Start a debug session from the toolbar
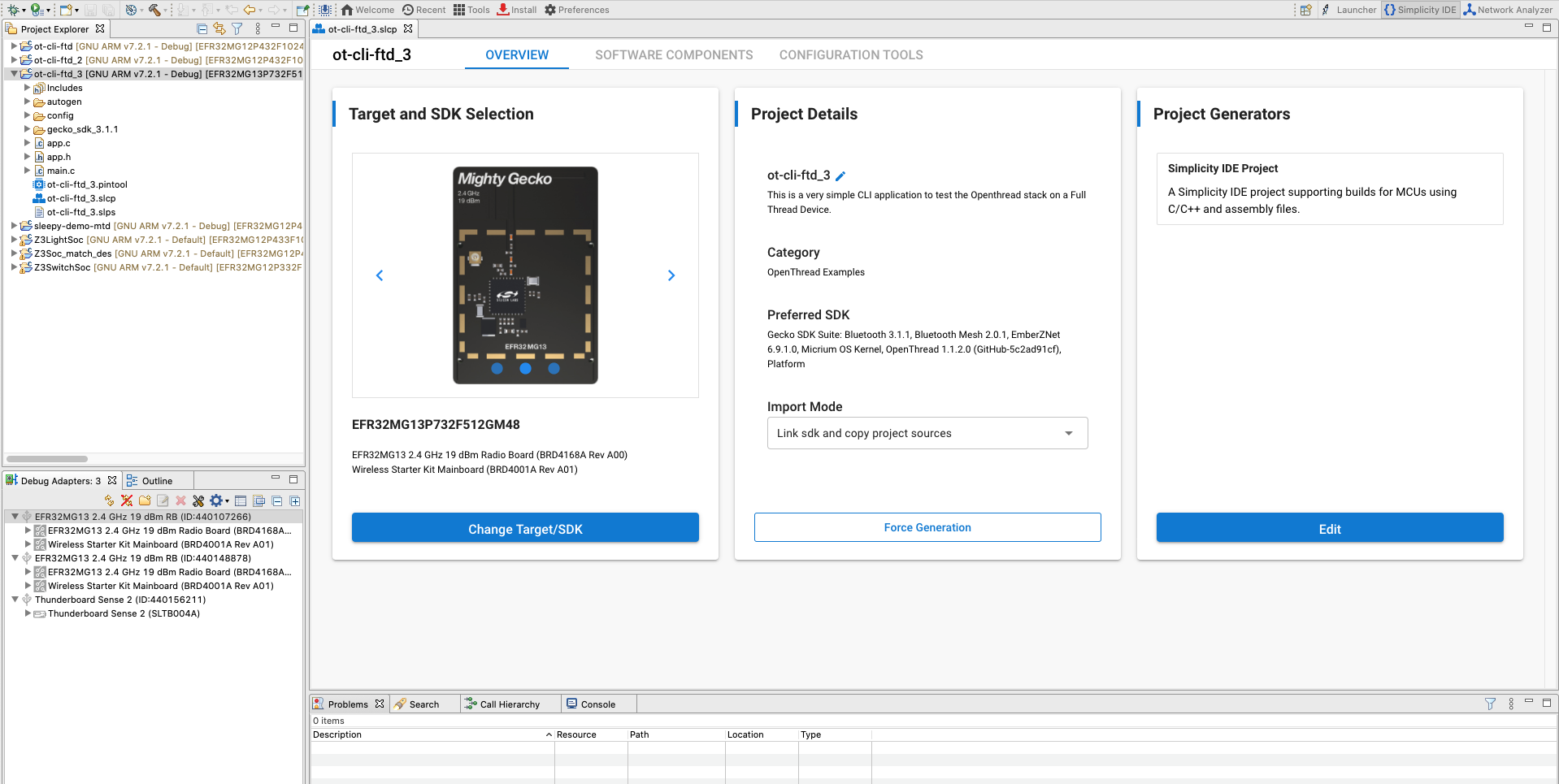 [x=12, y=9]
